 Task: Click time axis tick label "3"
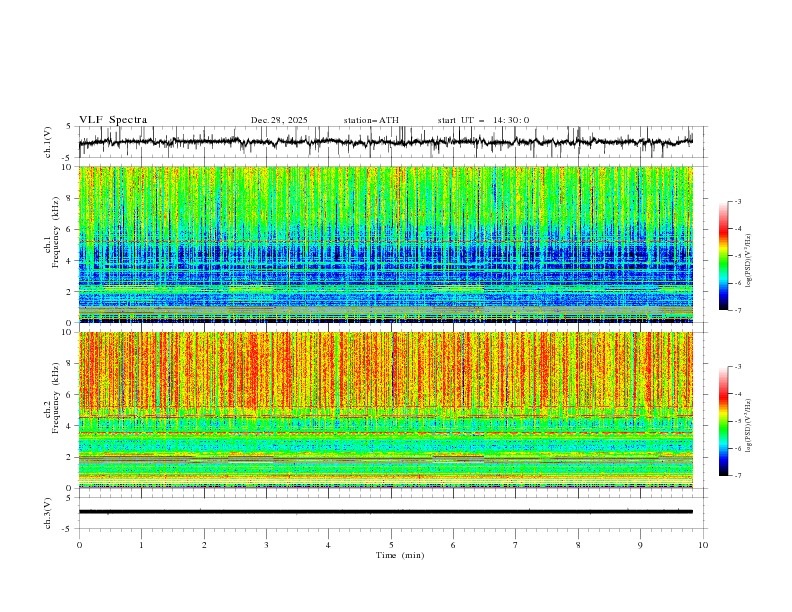266,545
